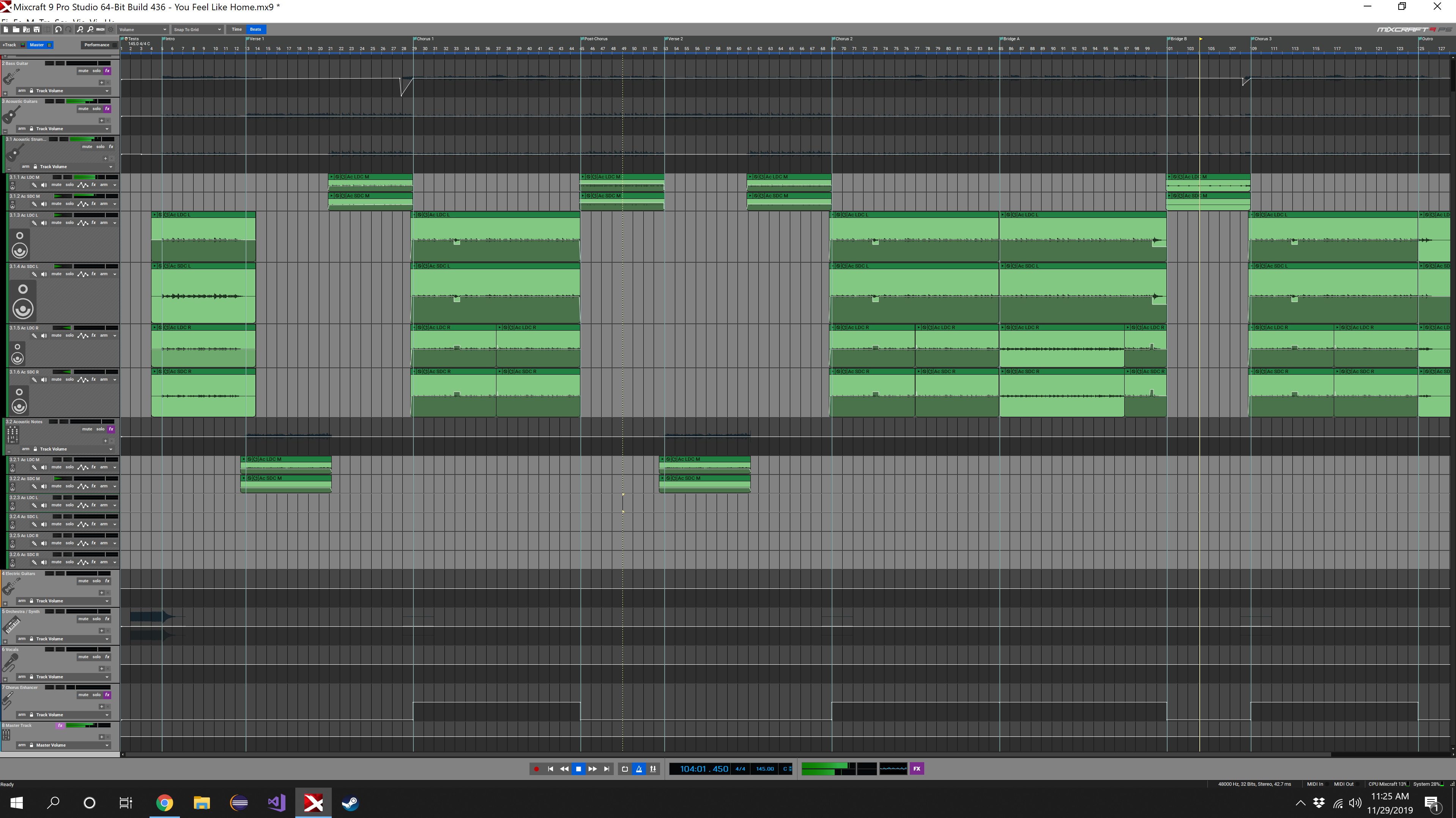This screenshot has height=818, width=1456.
Task: Switch timeline to Time mode
Action: click(x=237, y=29)
